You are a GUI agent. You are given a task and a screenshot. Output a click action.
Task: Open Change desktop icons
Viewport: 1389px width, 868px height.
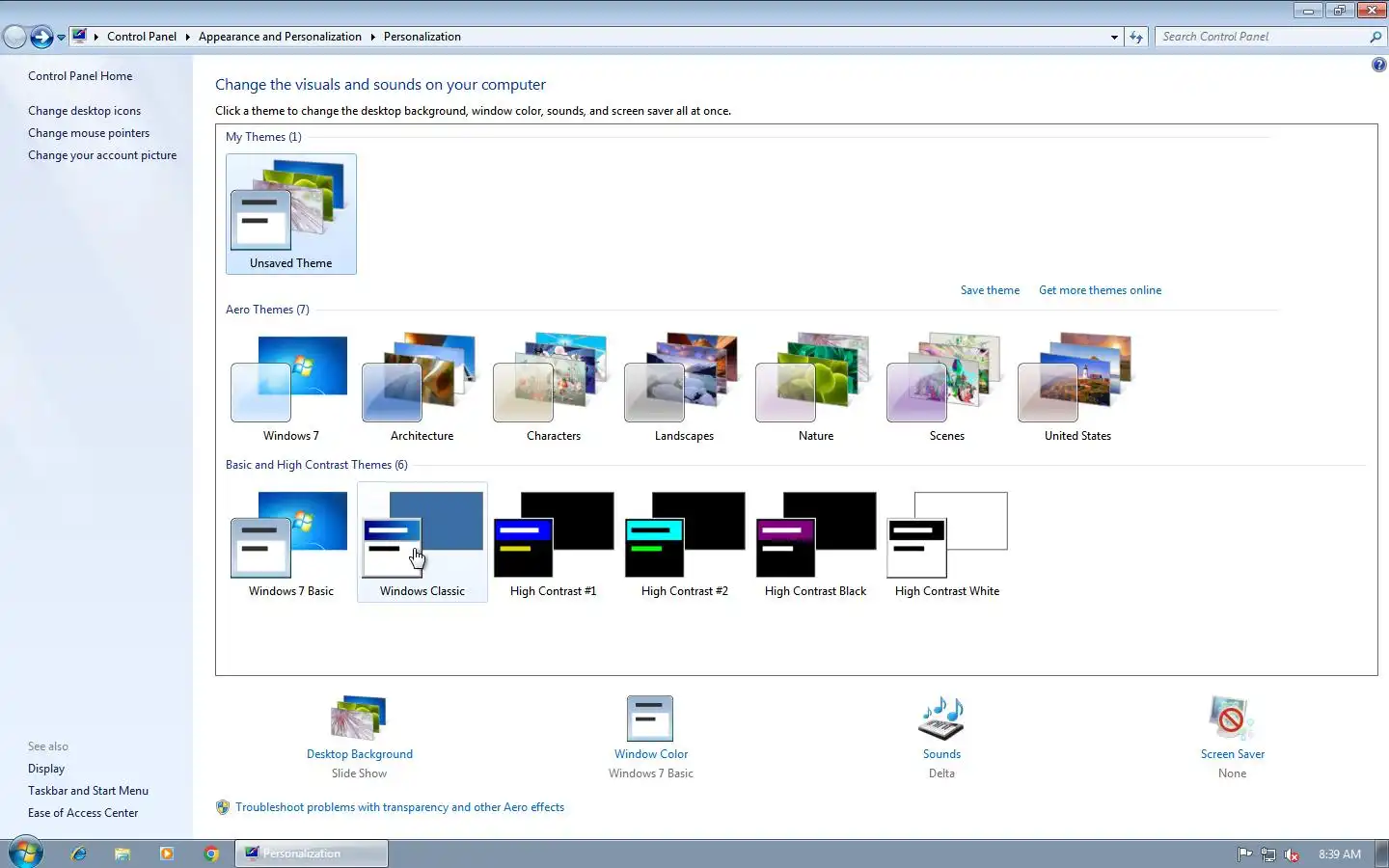click(84, 111)
